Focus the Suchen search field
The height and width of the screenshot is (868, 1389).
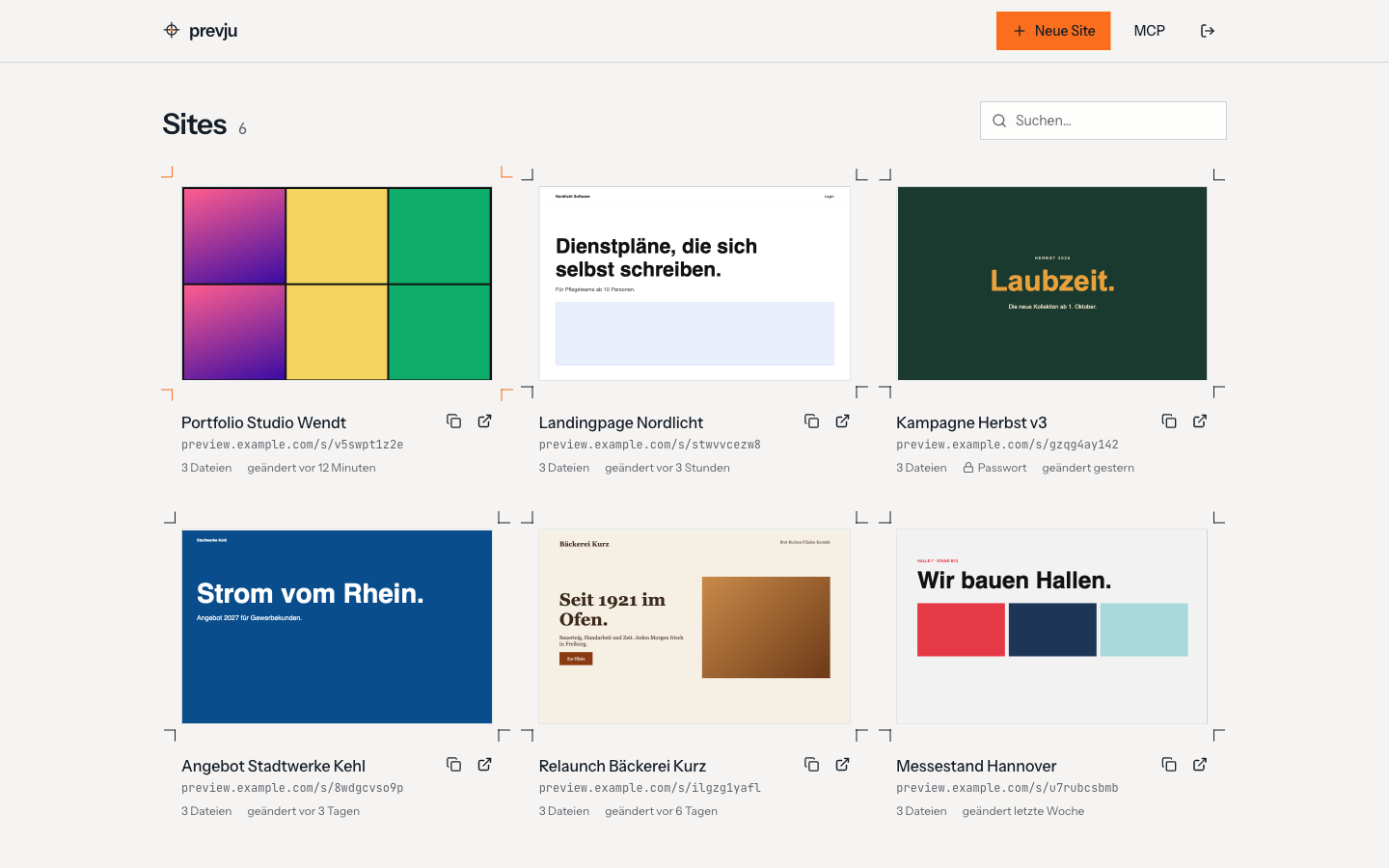click(1103, 121)
